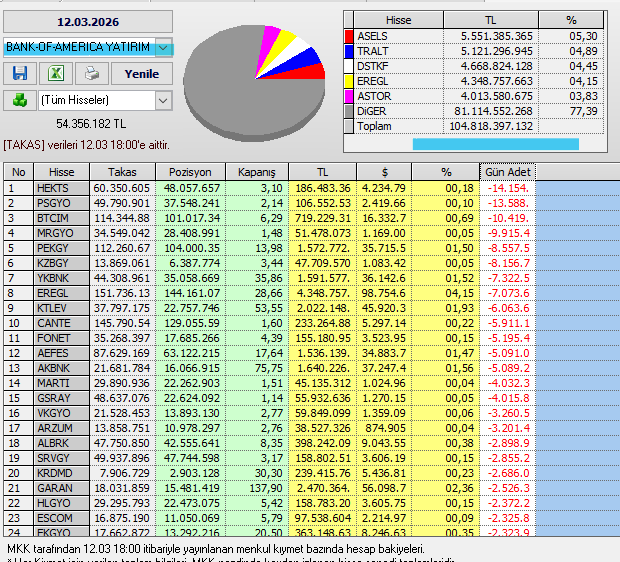This screenshot has height=562, width=620.
Task: Select the VKGYO stock cell
Action: tap(62, 413)
